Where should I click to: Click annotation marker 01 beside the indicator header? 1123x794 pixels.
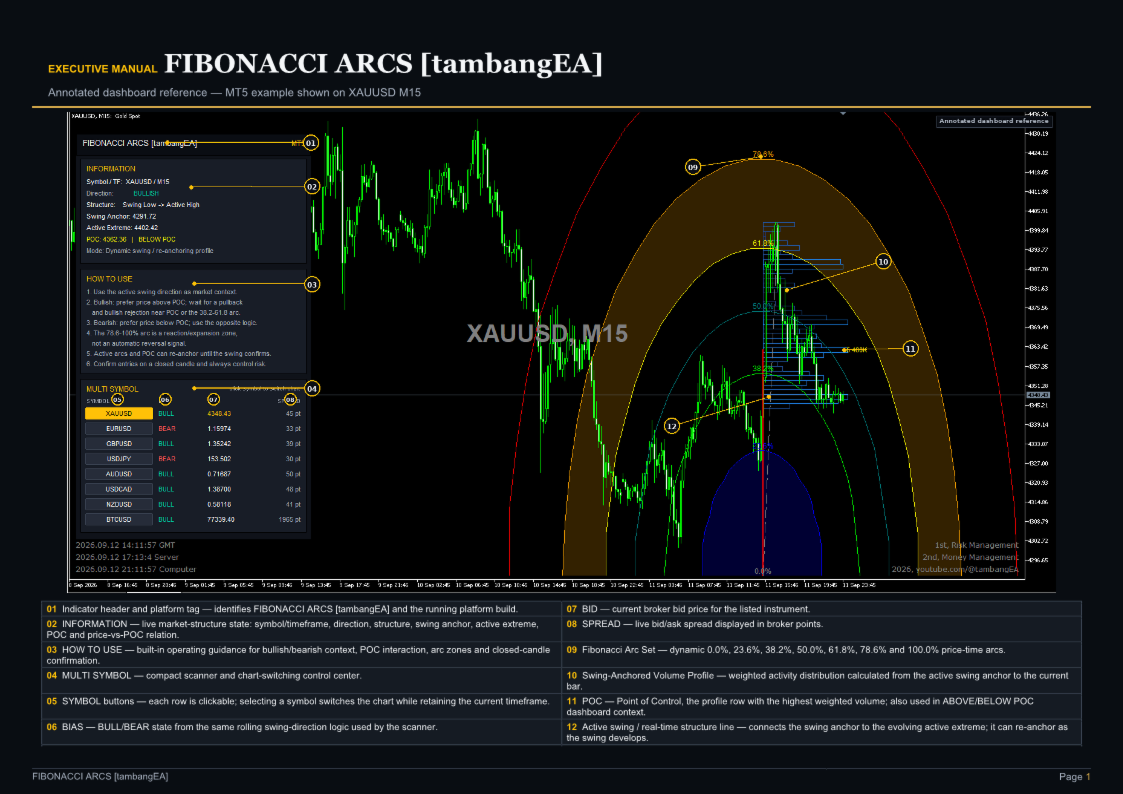pyautogui.click(x=311, y=143)
